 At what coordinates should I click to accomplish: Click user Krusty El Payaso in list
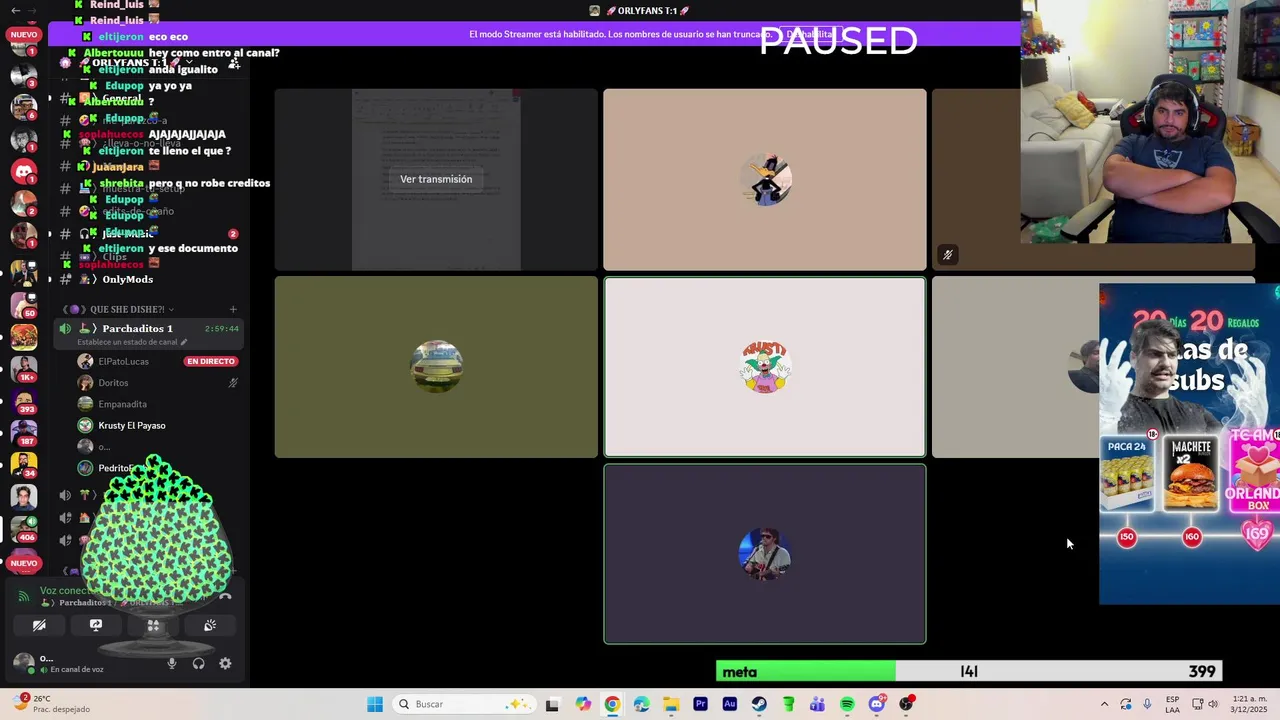point(131,426)
